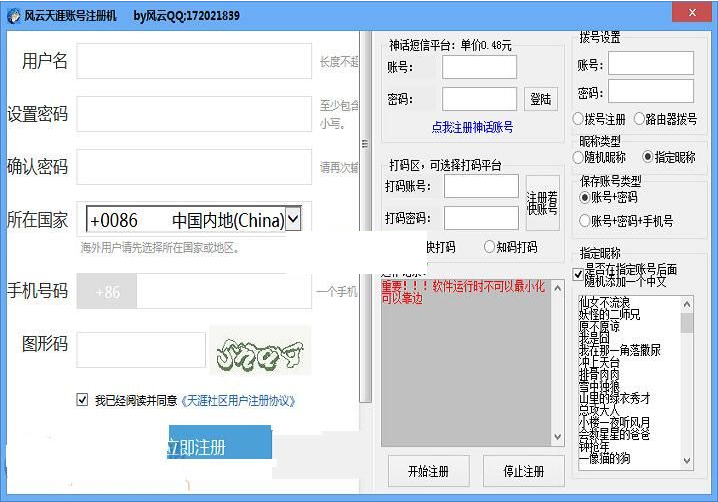Click the 确认密码 field
The image size is (718, 502).
click(194, 167)
